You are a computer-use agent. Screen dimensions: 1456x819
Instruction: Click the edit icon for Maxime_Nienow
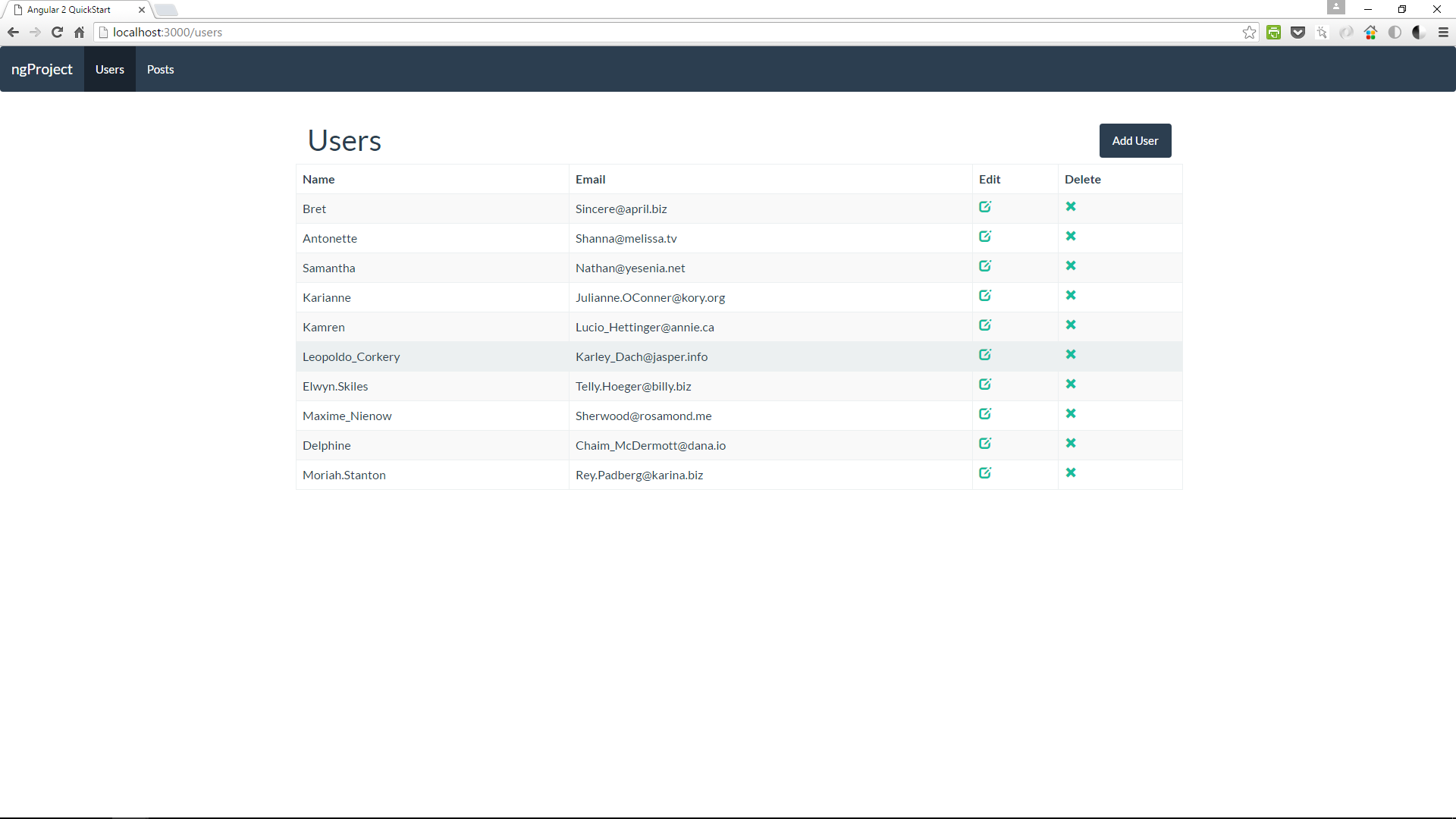[985, 413]
